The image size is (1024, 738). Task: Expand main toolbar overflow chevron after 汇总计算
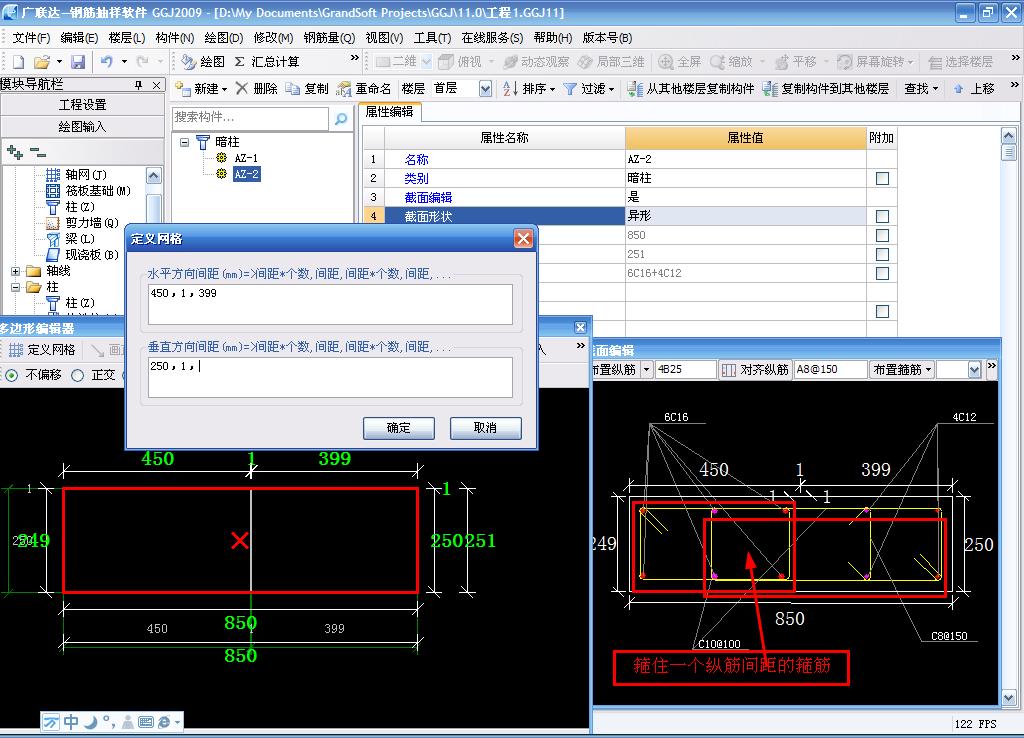tap(355, 58)
